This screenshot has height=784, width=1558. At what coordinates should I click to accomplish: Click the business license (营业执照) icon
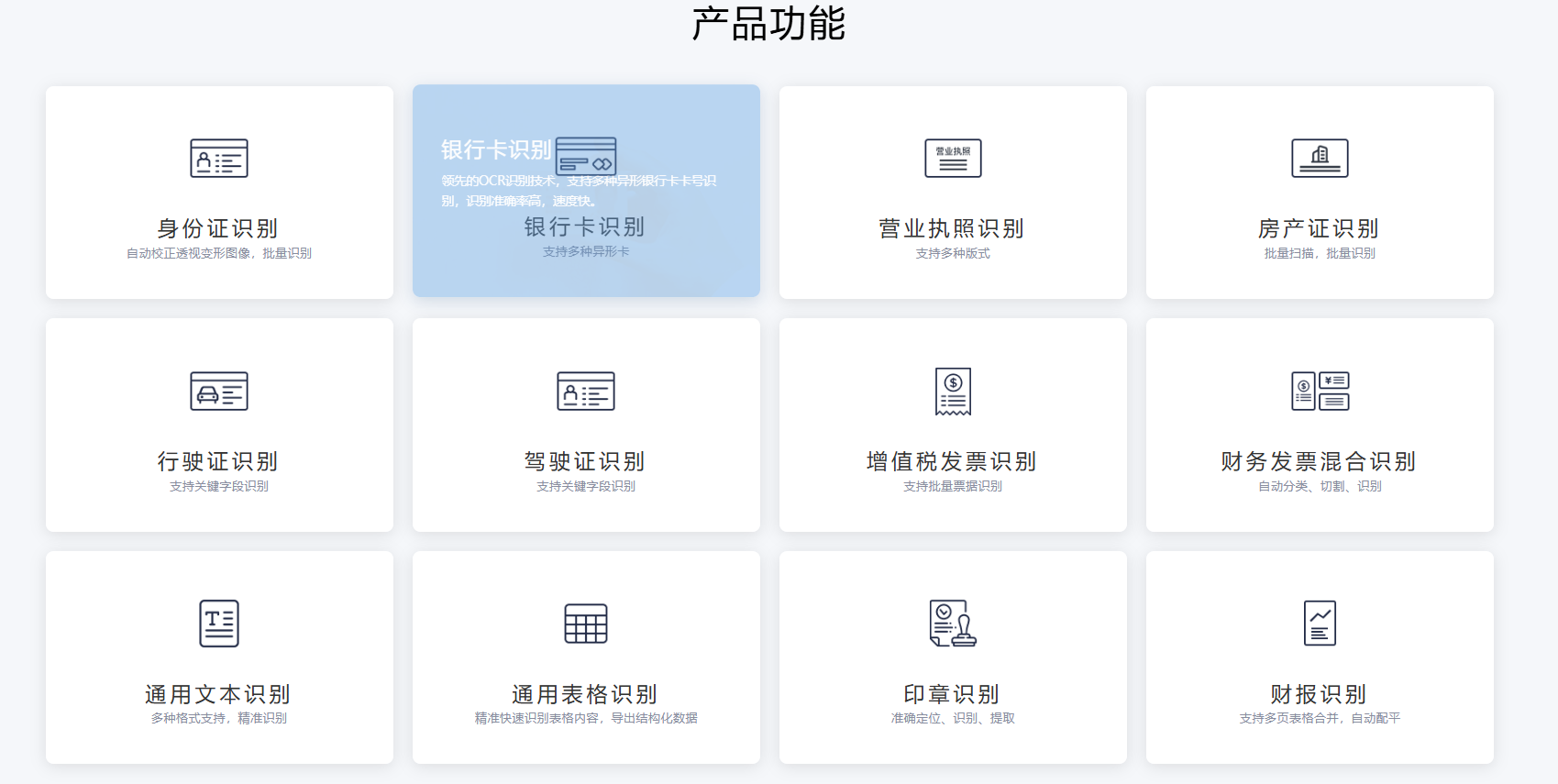tap(953, 159)
